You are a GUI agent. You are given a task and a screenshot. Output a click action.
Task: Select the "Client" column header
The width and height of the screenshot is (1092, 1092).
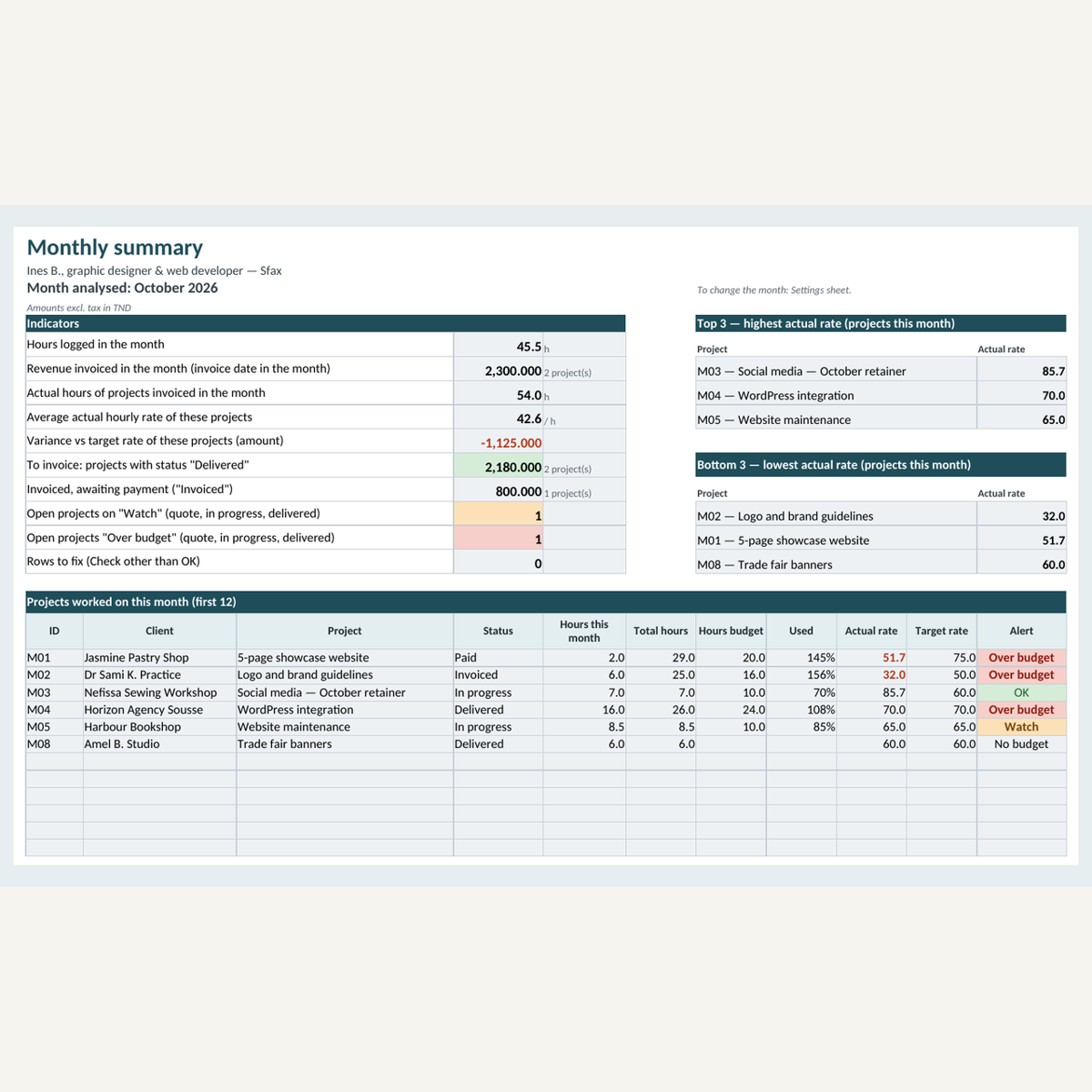[159, 631]
